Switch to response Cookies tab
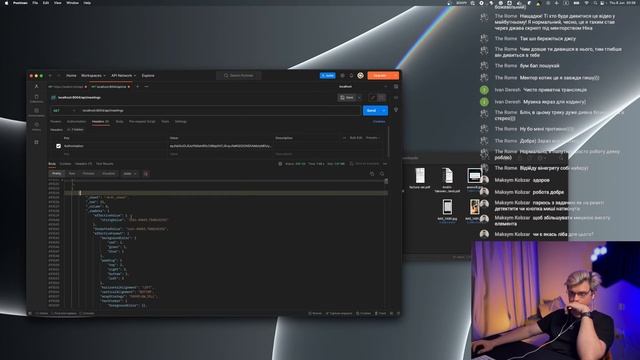640x360 pixels. (x=65, y=164)
